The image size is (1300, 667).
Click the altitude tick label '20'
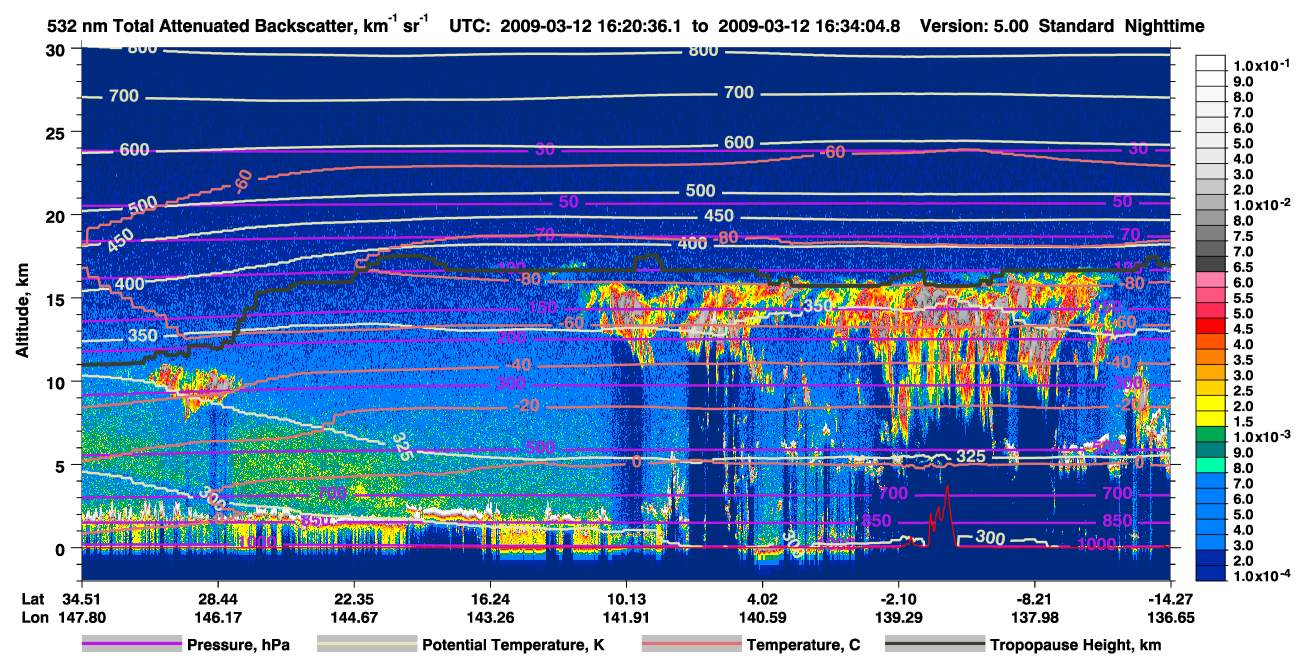pyautogui.click(x=57, y=216)
